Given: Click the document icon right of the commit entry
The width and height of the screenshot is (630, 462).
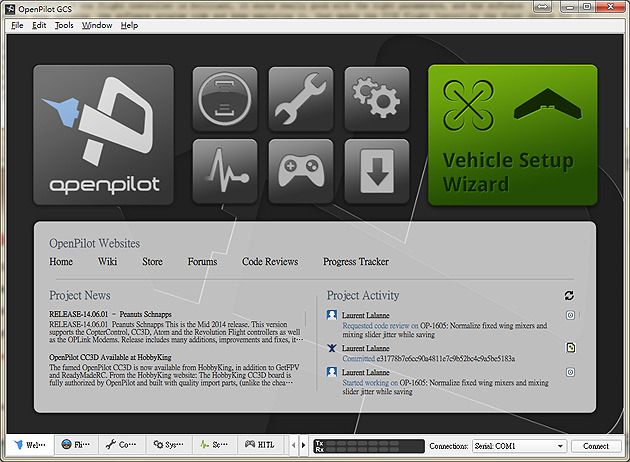Looking at the screenshot, I should click(x=571, y=348).
